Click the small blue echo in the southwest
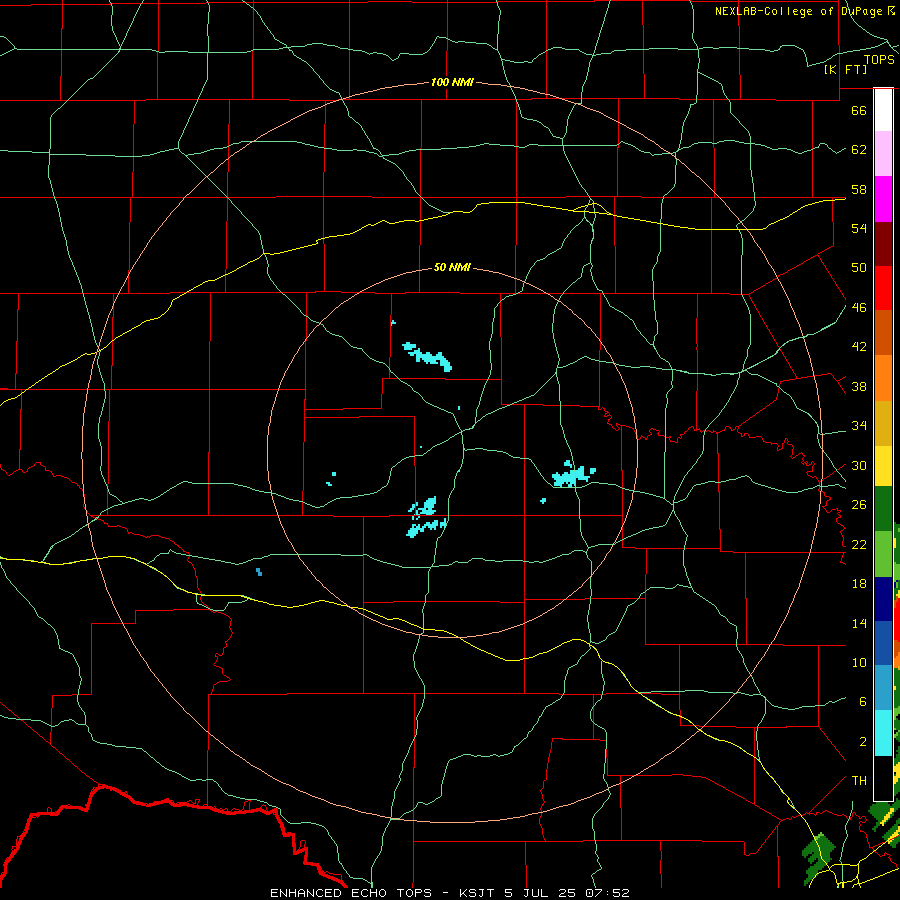This screenshot has width=900, height=900. (x=259, y=572)
